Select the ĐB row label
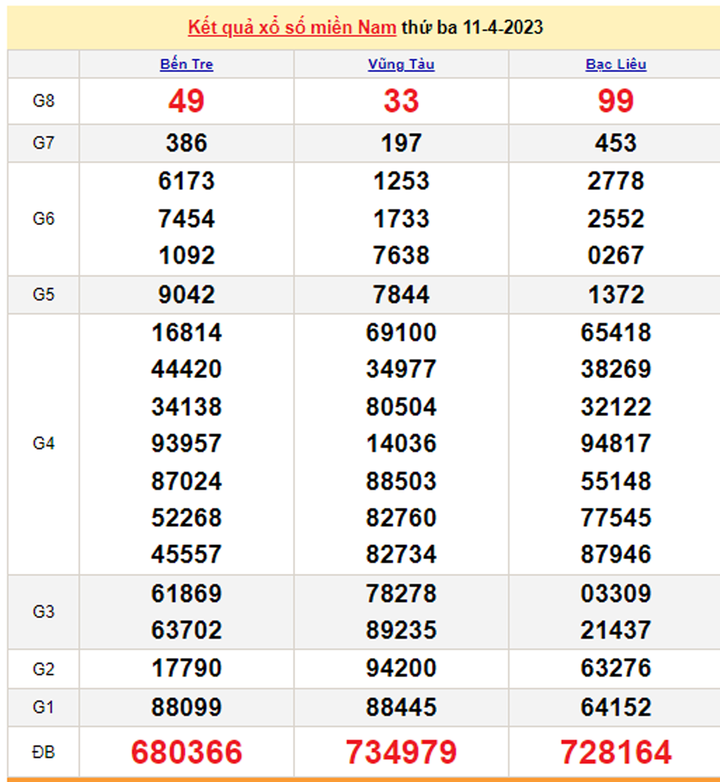The height and width of the screenshot is (782, 720). click(x=43, y=752)
